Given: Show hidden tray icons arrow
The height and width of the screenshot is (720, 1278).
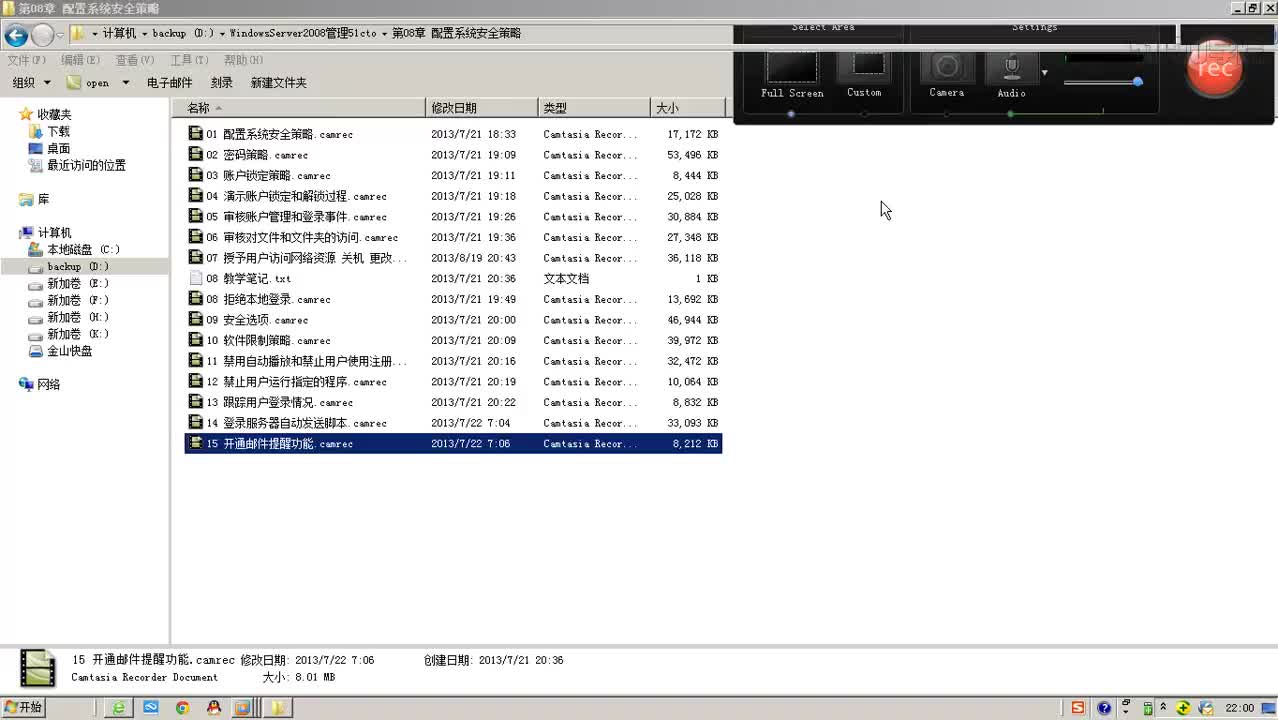Looking at the screenshot, I should (x=1162, y=707).
